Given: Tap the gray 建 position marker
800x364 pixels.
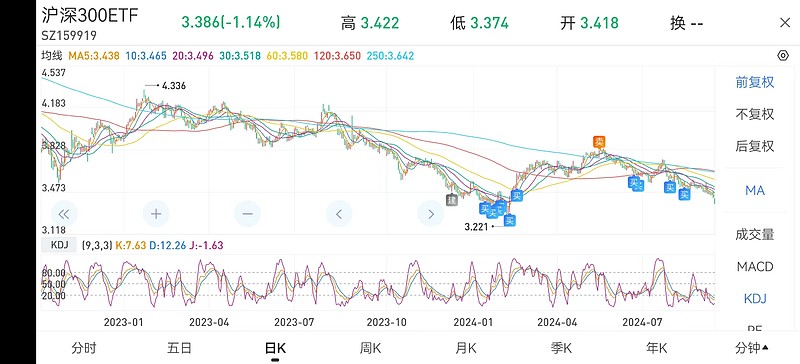Looking at the screenshot, I should (x=451, y=200).
